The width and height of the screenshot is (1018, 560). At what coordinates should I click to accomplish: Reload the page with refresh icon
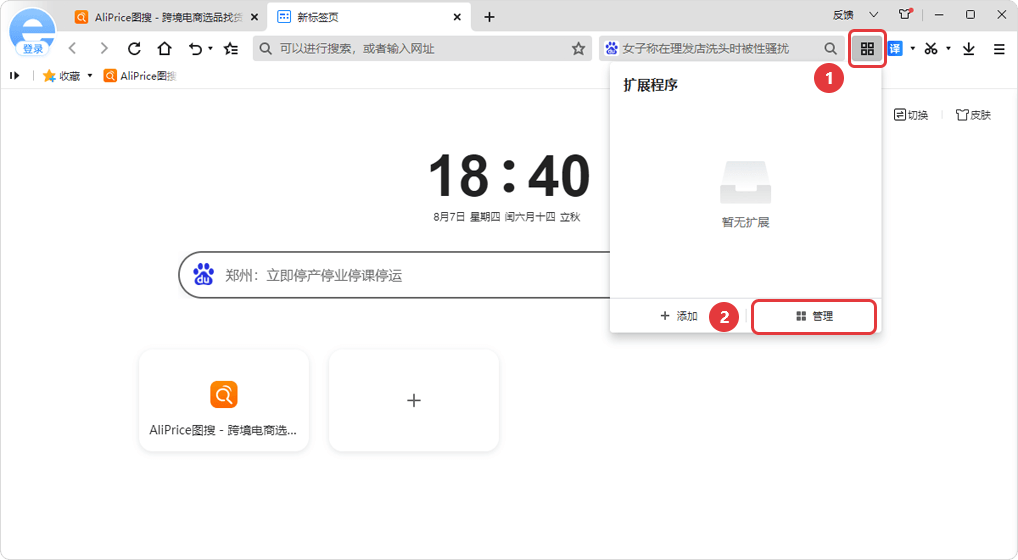coord(134,48)
